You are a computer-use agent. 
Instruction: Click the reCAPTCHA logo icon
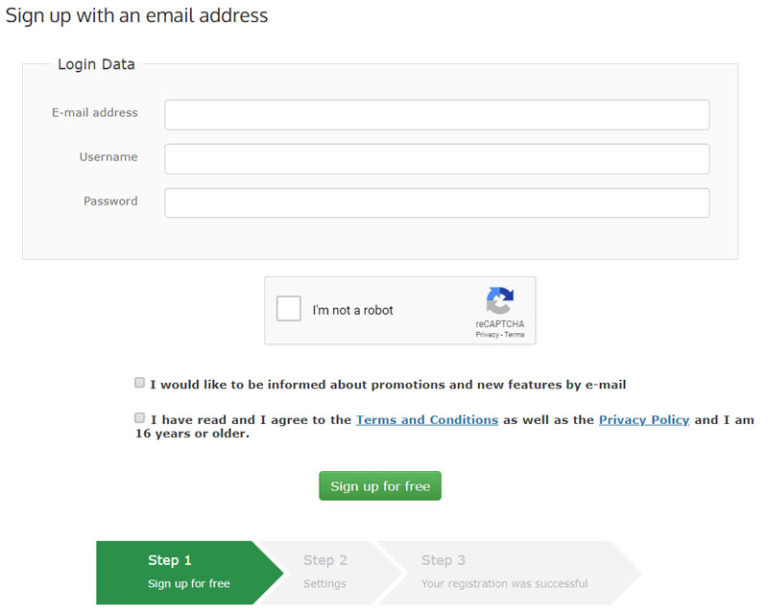click(x=500, y=300)
